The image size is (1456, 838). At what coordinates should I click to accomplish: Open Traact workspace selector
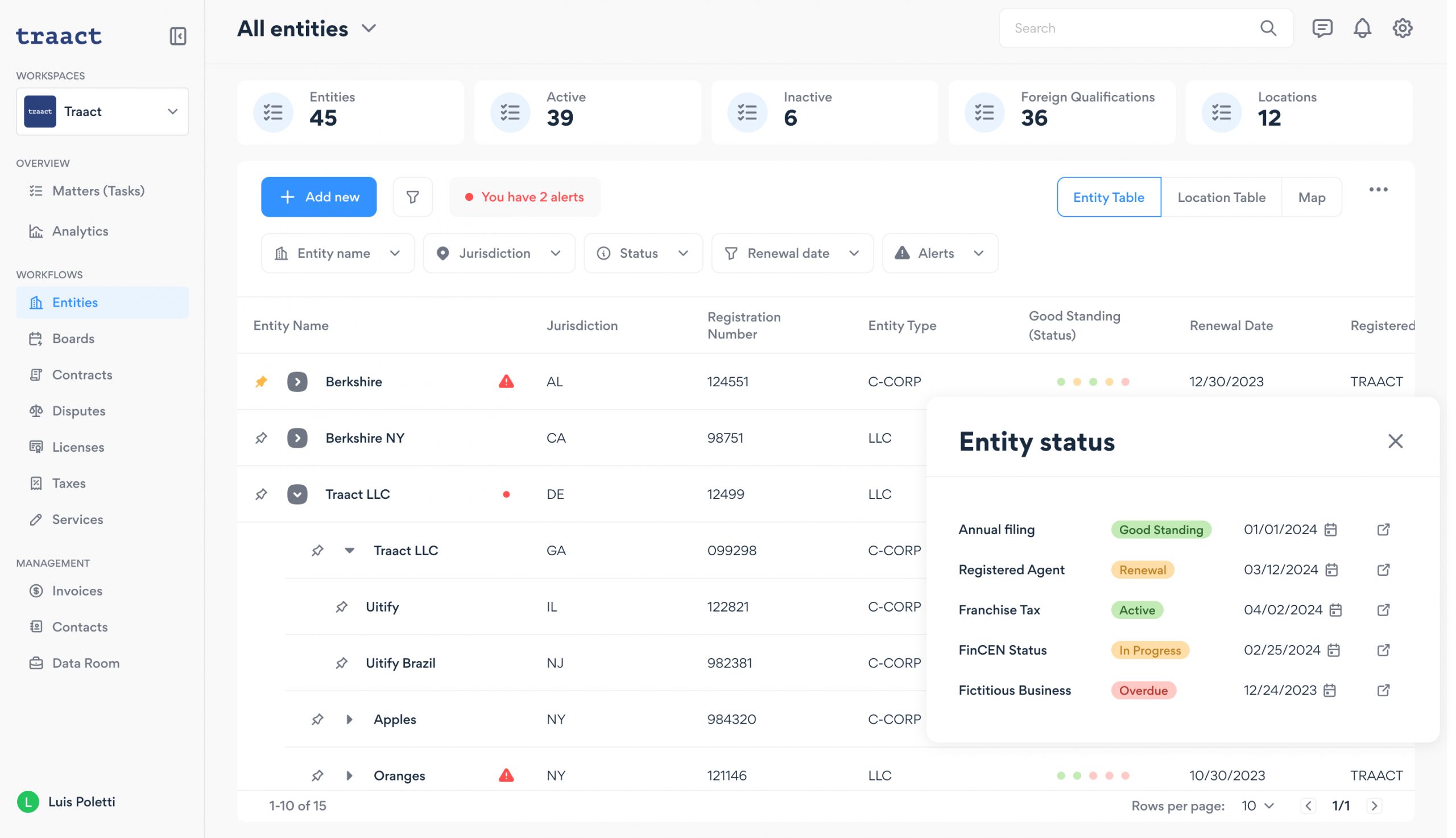102,112
